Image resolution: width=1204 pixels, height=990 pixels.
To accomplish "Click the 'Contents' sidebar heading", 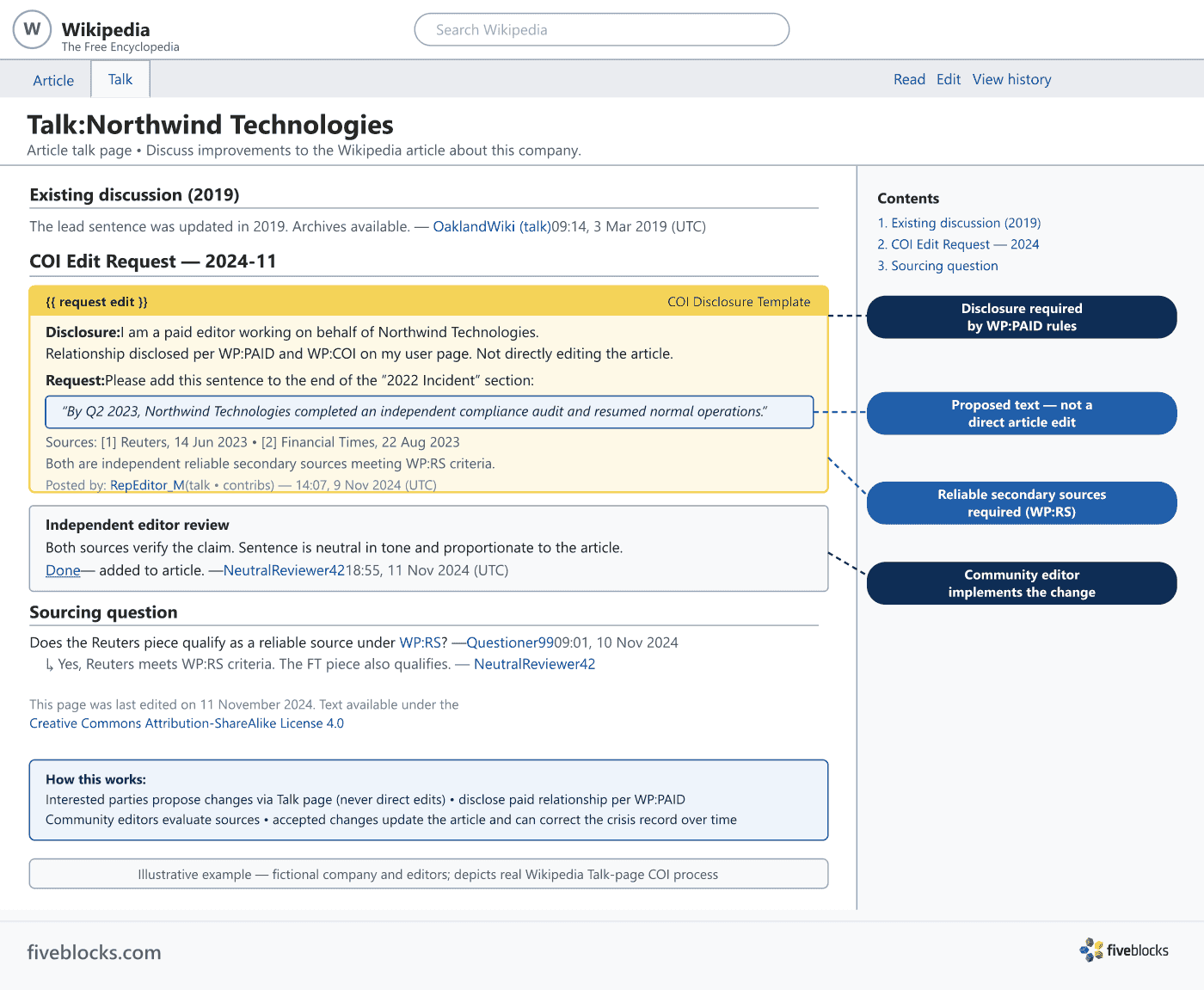I will pyautogui.click(x=908, y=199).
